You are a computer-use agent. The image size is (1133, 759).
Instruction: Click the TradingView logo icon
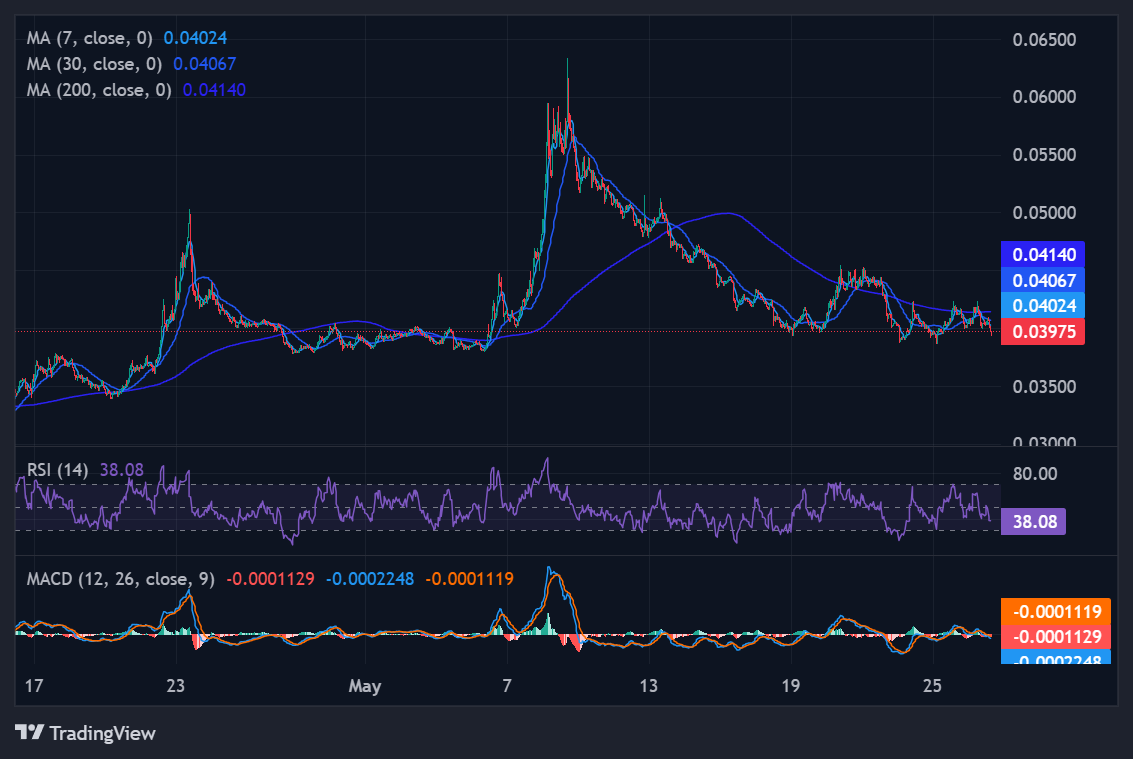[x=30, y=732]
